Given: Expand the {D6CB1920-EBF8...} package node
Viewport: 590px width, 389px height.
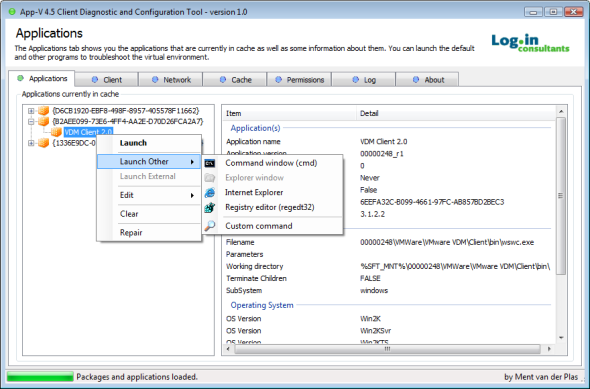Looking at the screenshot, I should 31,111.
